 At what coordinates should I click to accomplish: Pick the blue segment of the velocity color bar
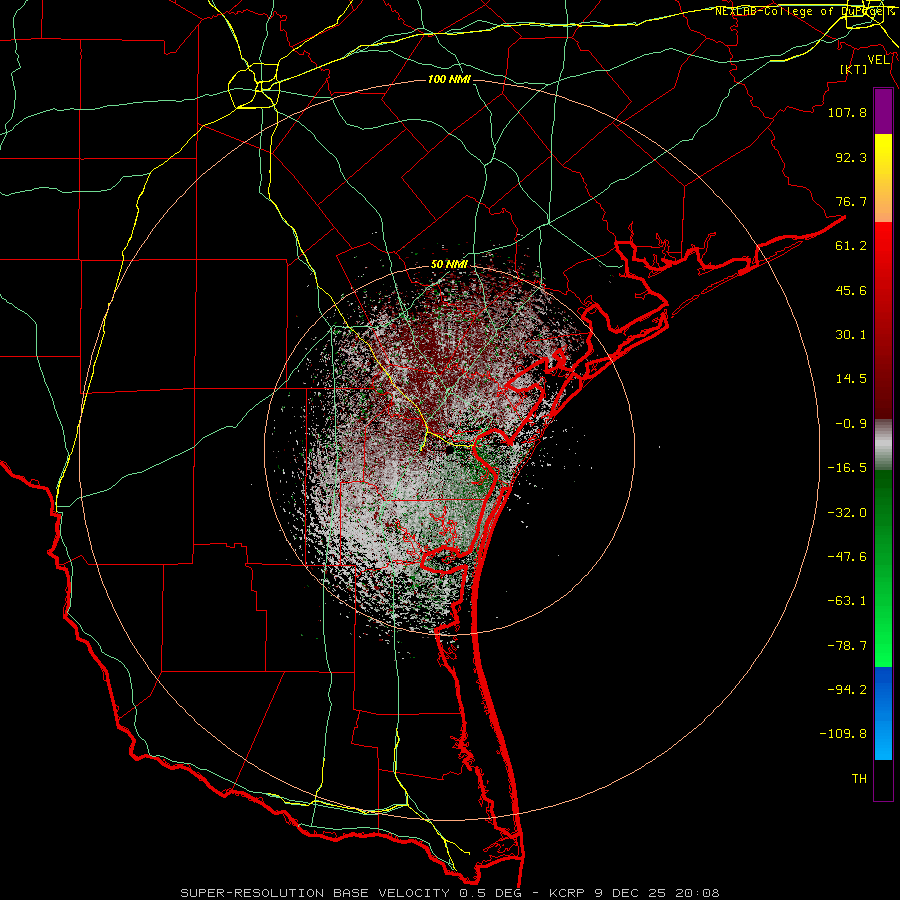tap(883, 713)
